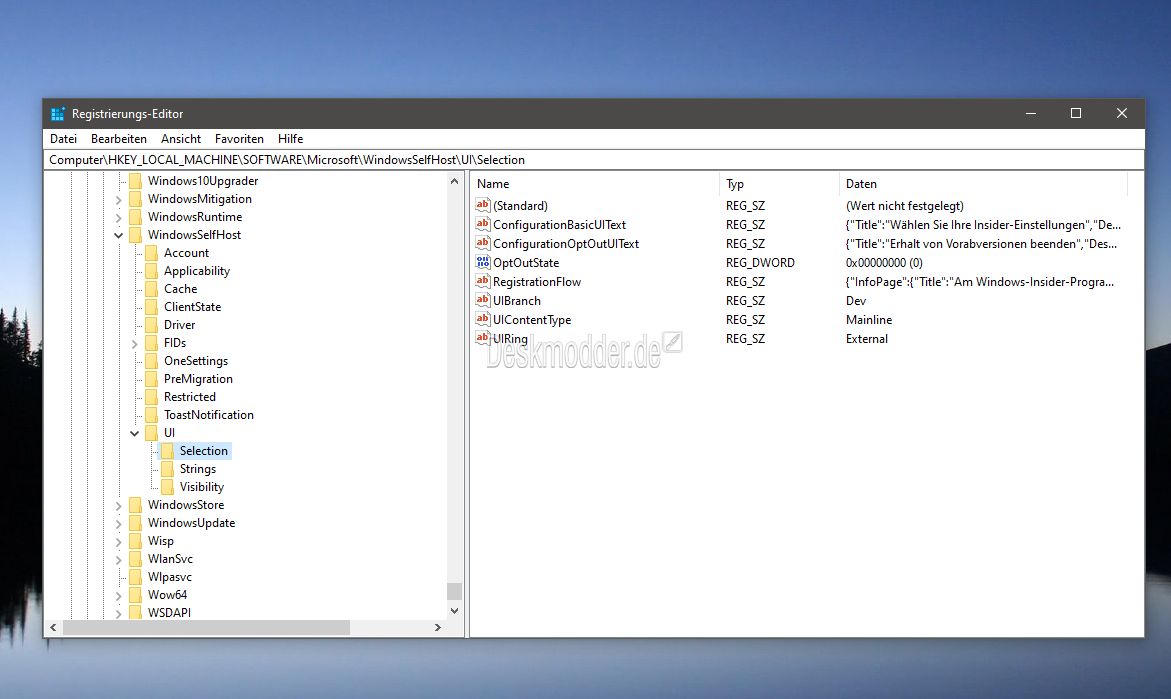
Task: Click the Driver folder icon
Action: [x=152, y=325]
